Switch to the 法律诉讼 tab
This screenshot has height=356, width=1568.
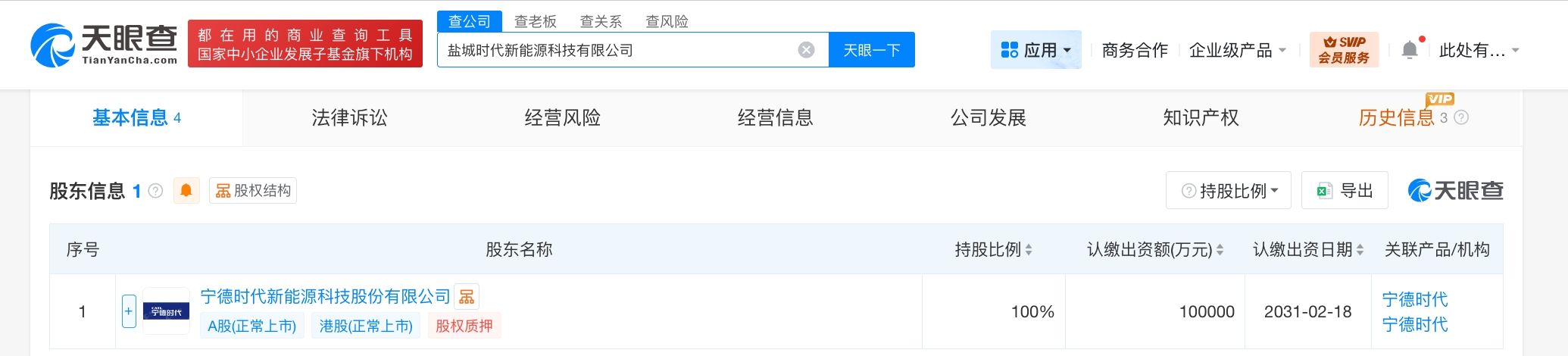pyautogui.click(x=349, y=118)
